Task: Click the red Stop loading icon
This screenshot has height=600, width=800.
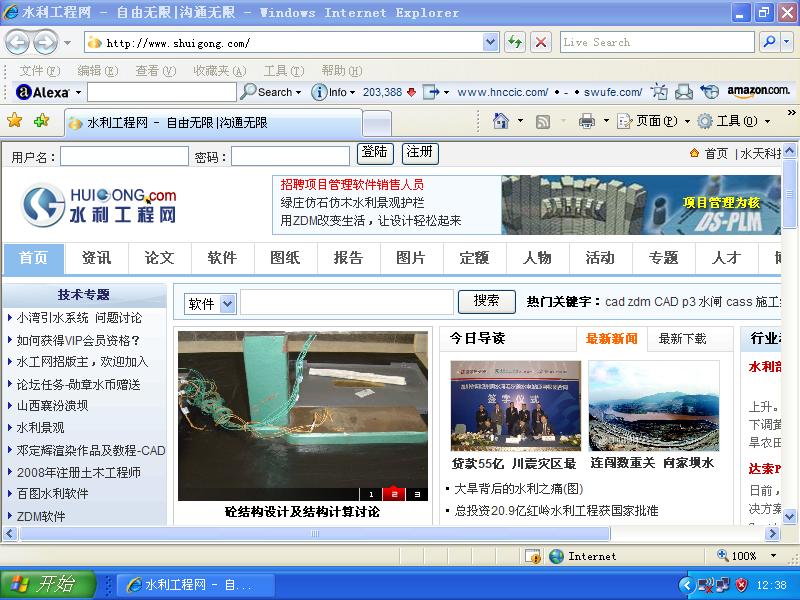Action: coord(540,42)
